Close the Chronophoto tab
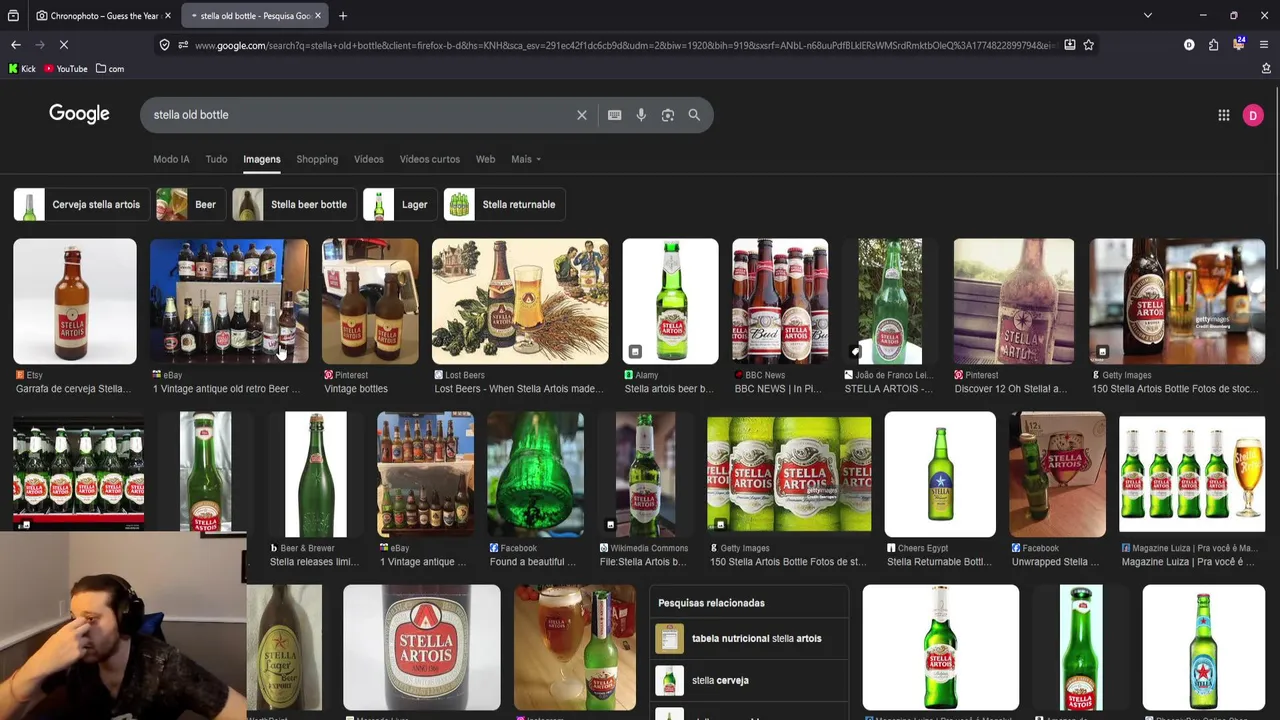The width and height of the screenshot is (1280, 720). pyautogui.click(x=166, y=16)
